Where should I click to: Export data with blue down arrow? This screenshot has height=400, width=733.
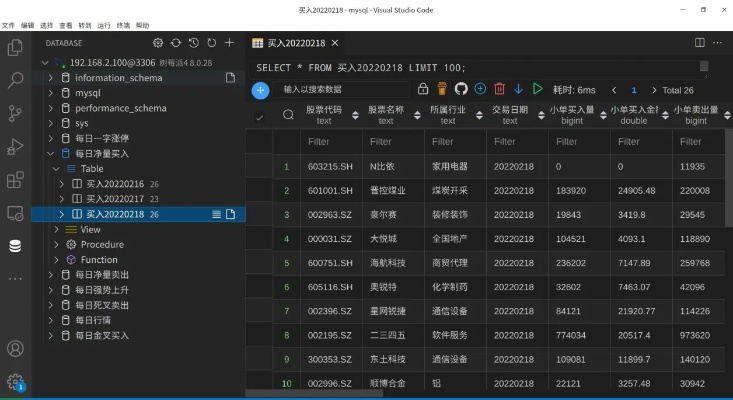[x=518, y=89]
